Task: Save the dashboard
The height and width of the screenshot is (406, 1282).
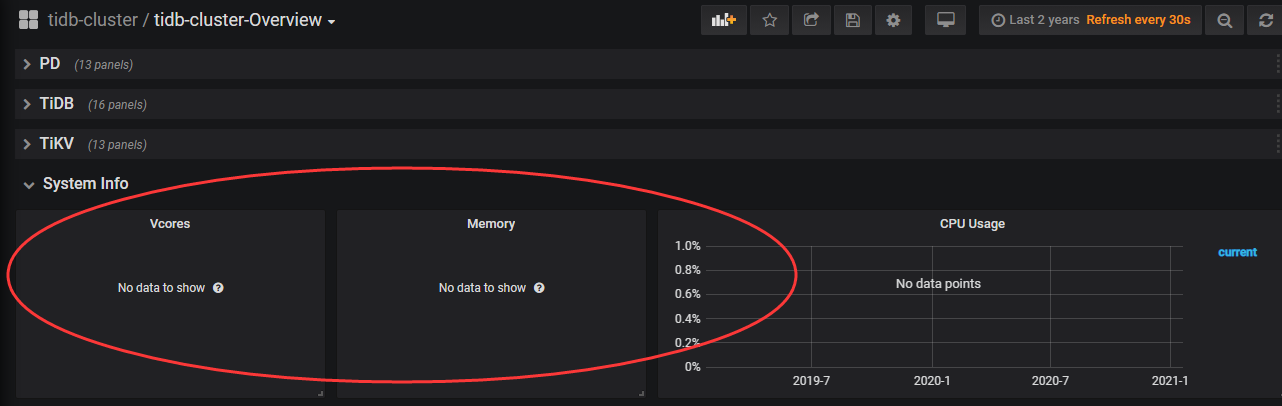Action: tap(852, 20)
